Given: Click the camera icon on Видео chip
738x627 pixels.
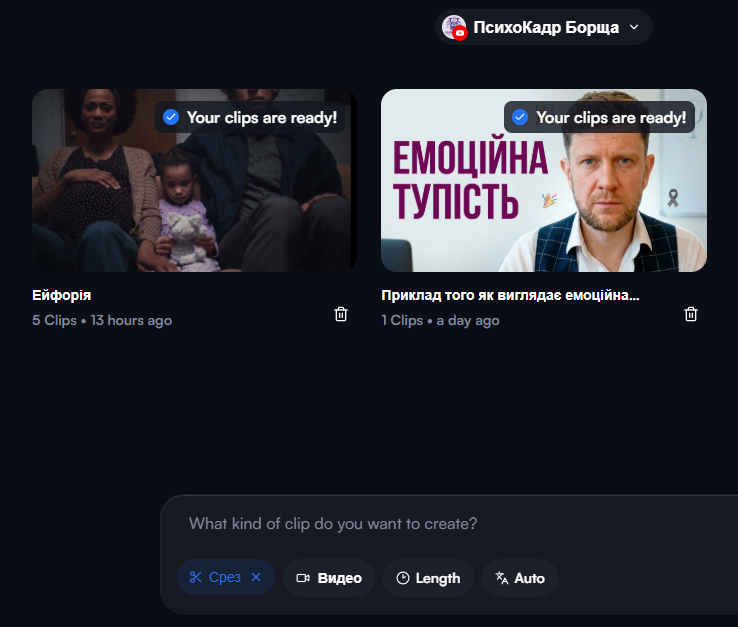Looking at the screenshot, I should (x=303, y=578).
